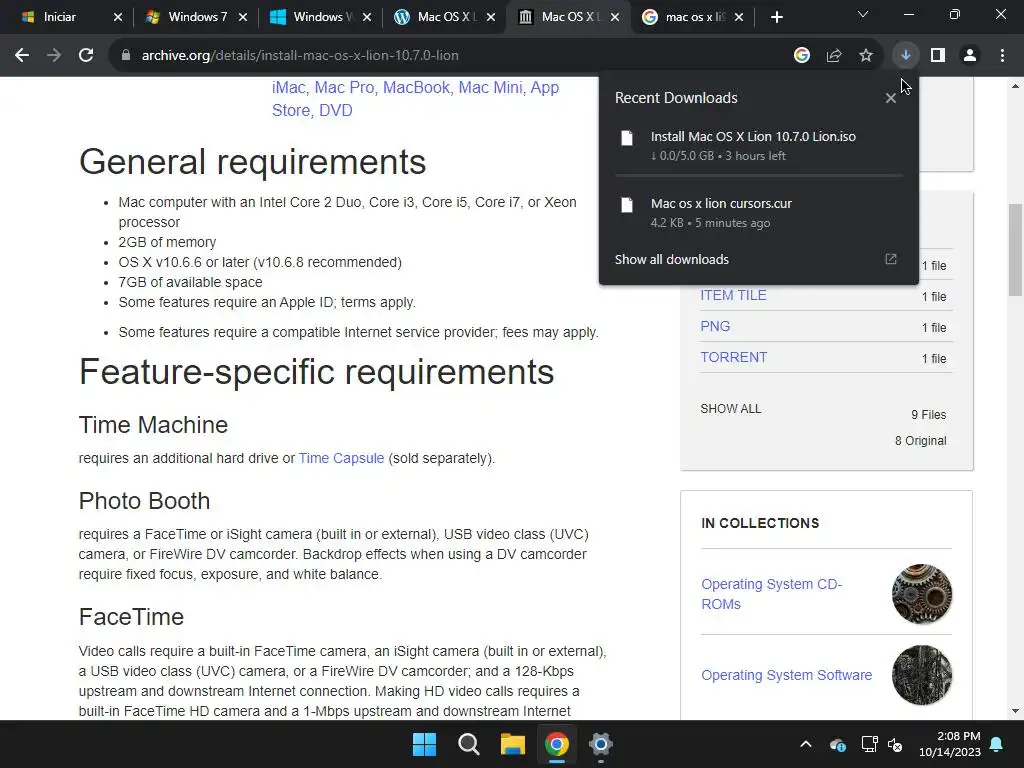Open the Chrome profile icon
Image resolution: width=1024 pixels, height=768 pixels.
[970, 56]
